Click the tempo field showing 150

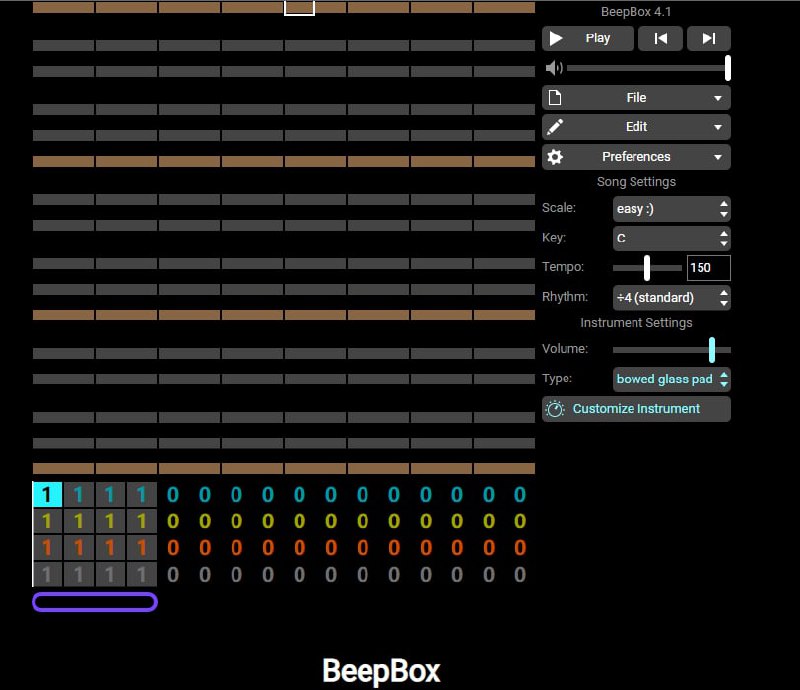click(x=709, y=268)
